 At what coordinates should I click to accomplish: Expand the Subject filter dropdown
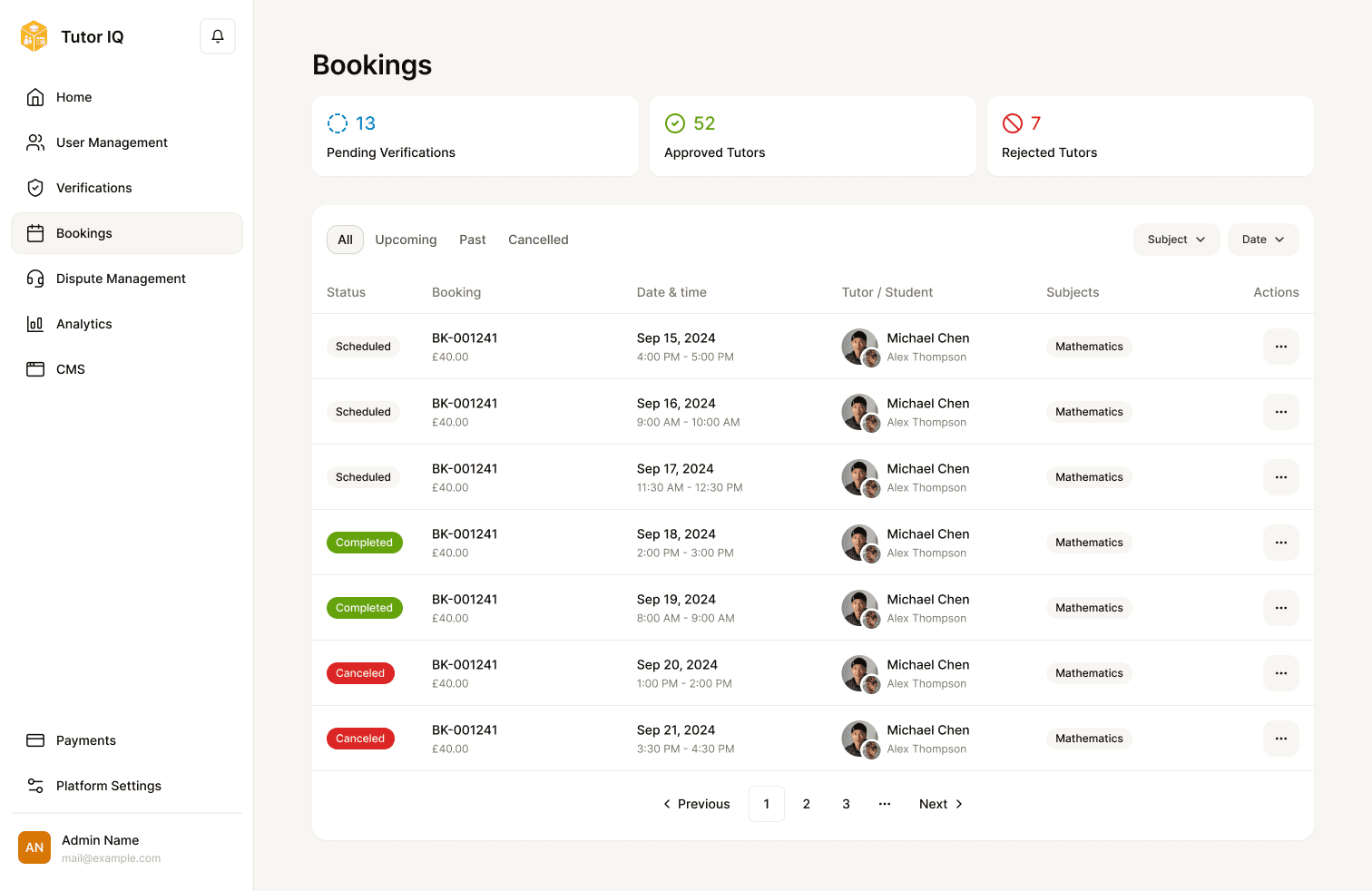[1176, 240]
